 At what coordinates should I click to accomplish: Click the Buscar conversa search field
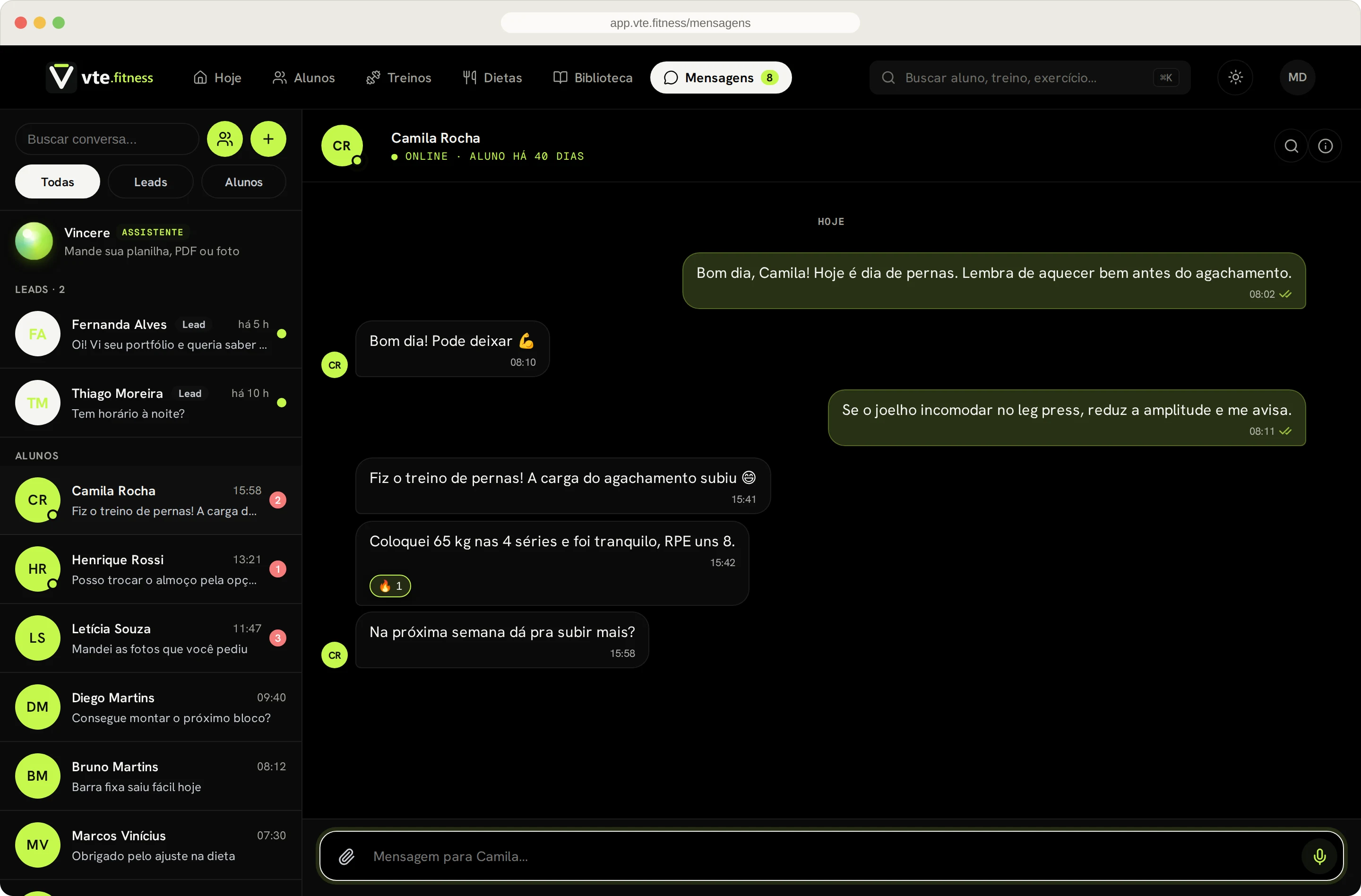(x=107, y=139)
